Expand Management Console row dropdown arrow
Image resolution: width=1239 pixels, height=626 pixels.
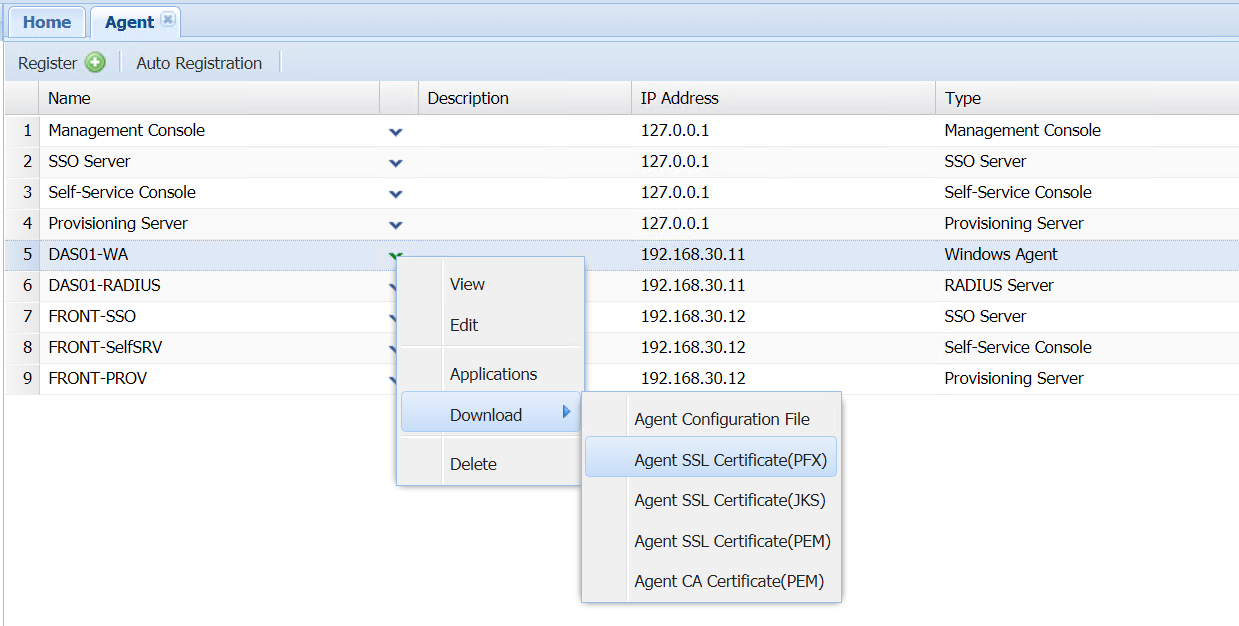click(x=396, y=131)
